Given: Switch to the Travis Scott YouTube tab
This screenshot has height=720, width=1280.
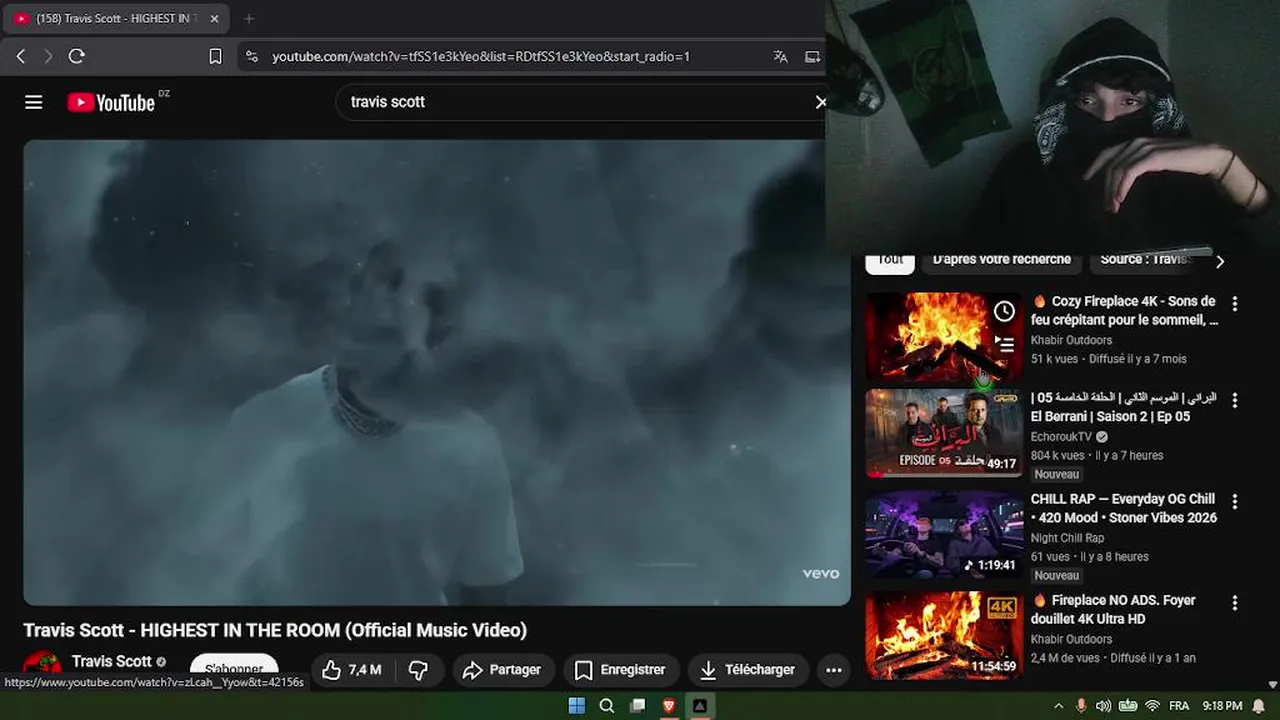Looking at the screenshot, I should click(x=117, y=18).
